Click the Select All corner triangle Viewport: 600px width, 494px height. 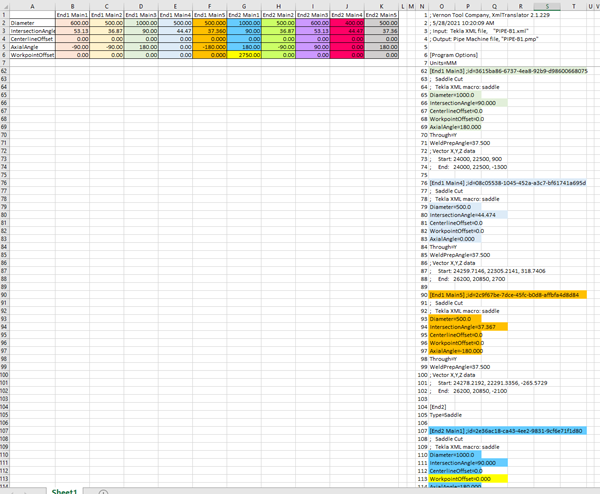tap(4, 5)
